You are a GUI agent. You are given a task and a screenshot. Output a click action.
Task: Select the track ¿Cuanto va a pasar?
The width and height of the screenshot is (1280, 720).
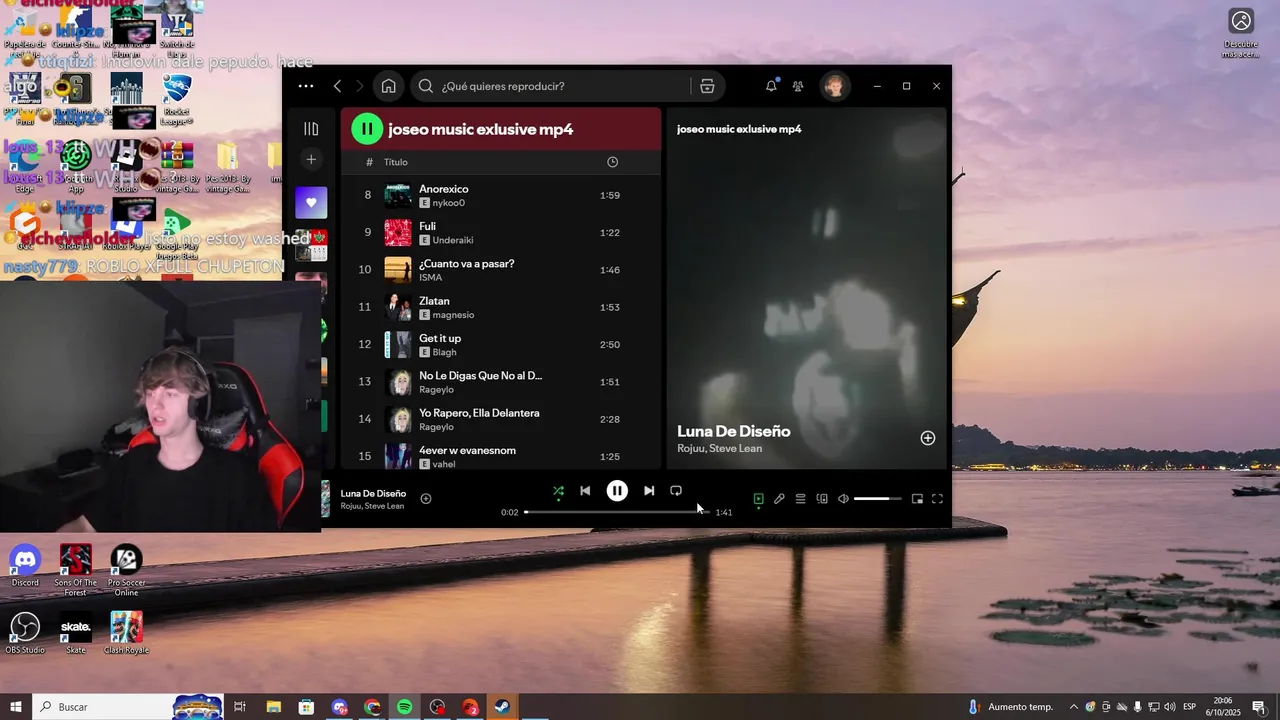coord(501,270)
